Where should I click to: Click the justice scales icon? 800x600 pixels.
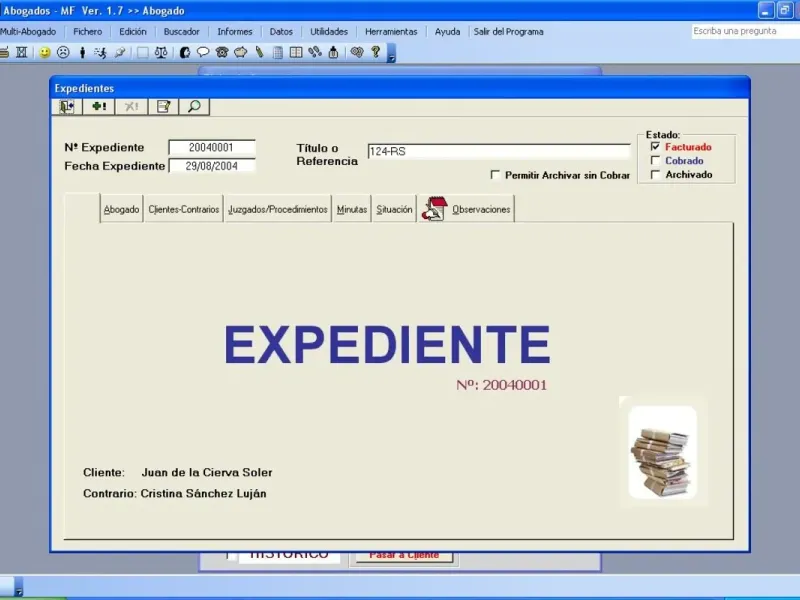click(161, 52)
